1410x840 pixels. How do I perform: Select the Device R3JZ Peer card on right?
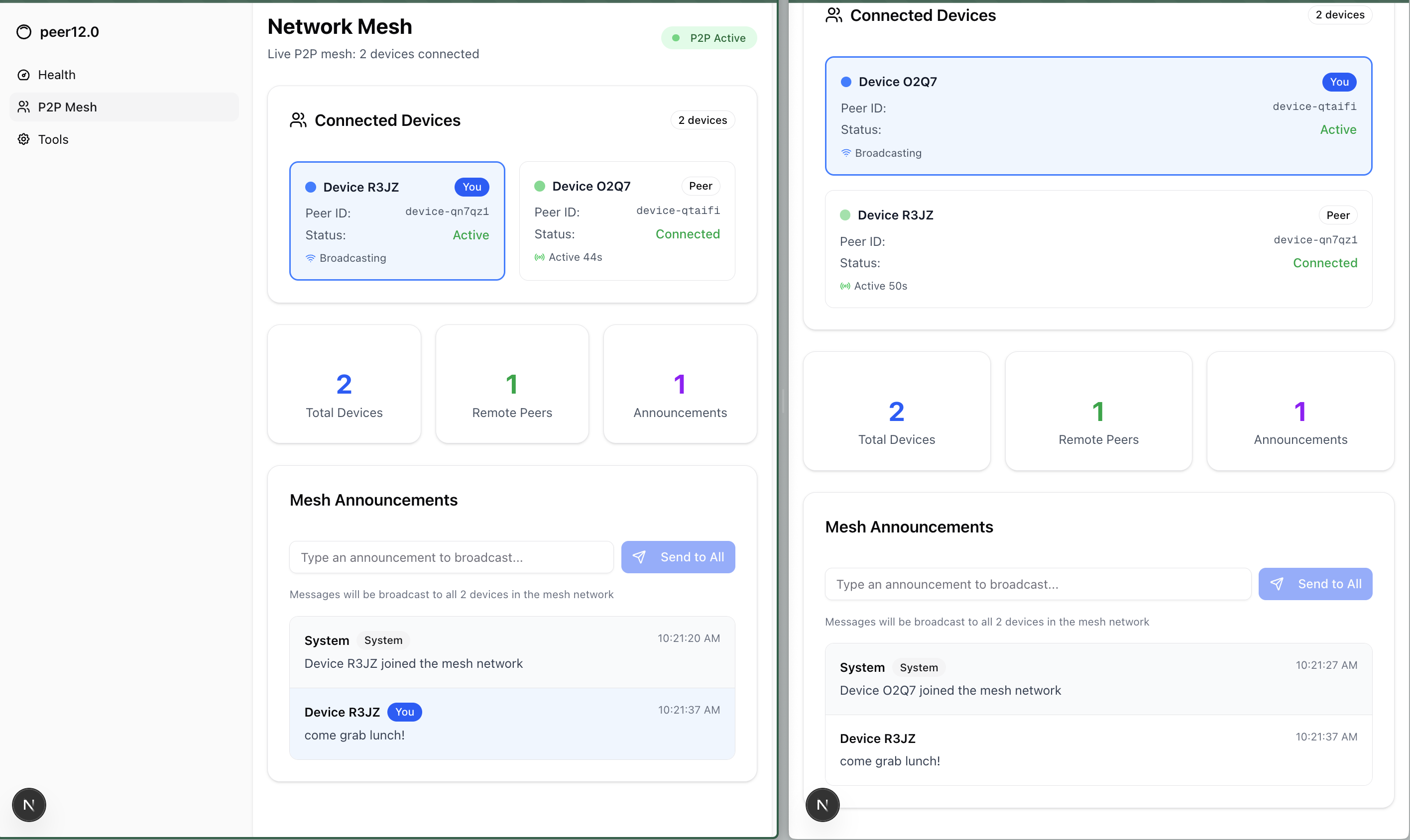pyautogui.click(x=1098, y=249)
